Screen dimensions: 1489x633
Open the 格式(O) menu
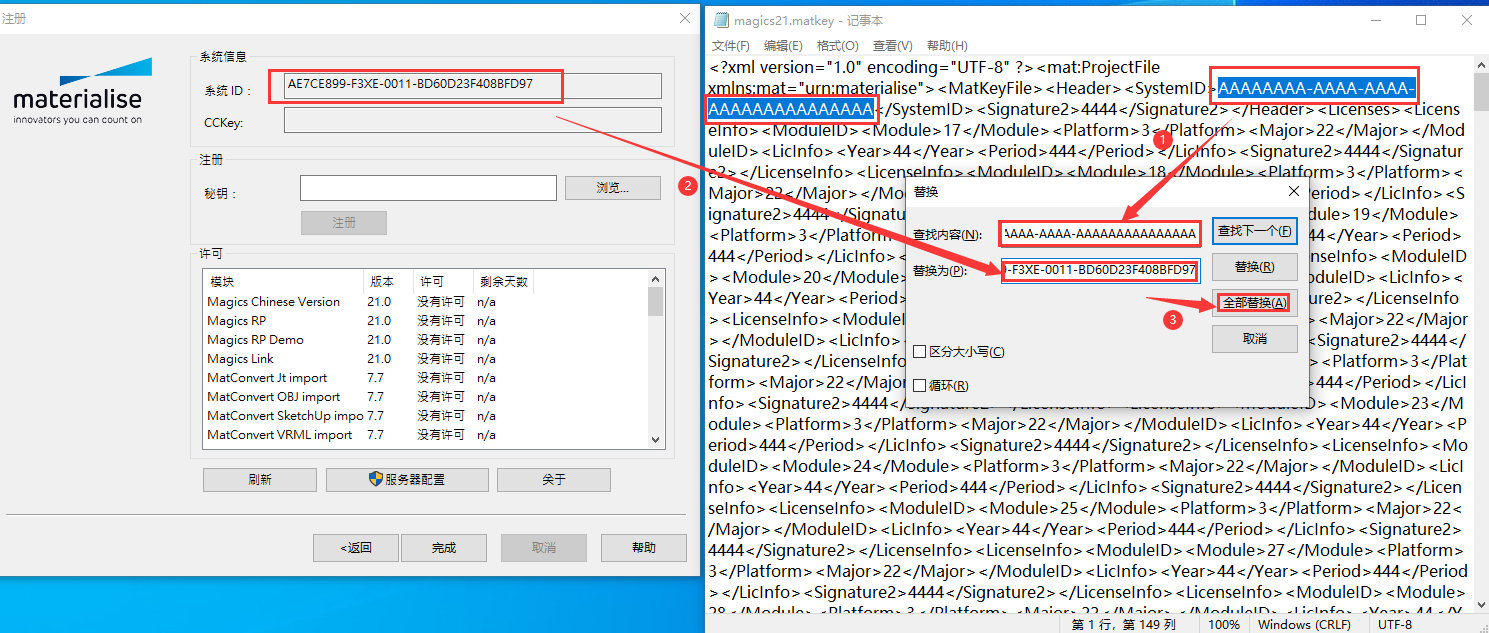pos(837,46)
